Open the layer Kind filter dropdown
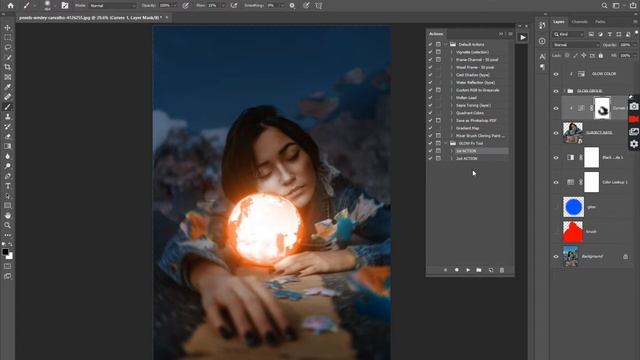Screen dimensions: 640x360 point(569,34)
